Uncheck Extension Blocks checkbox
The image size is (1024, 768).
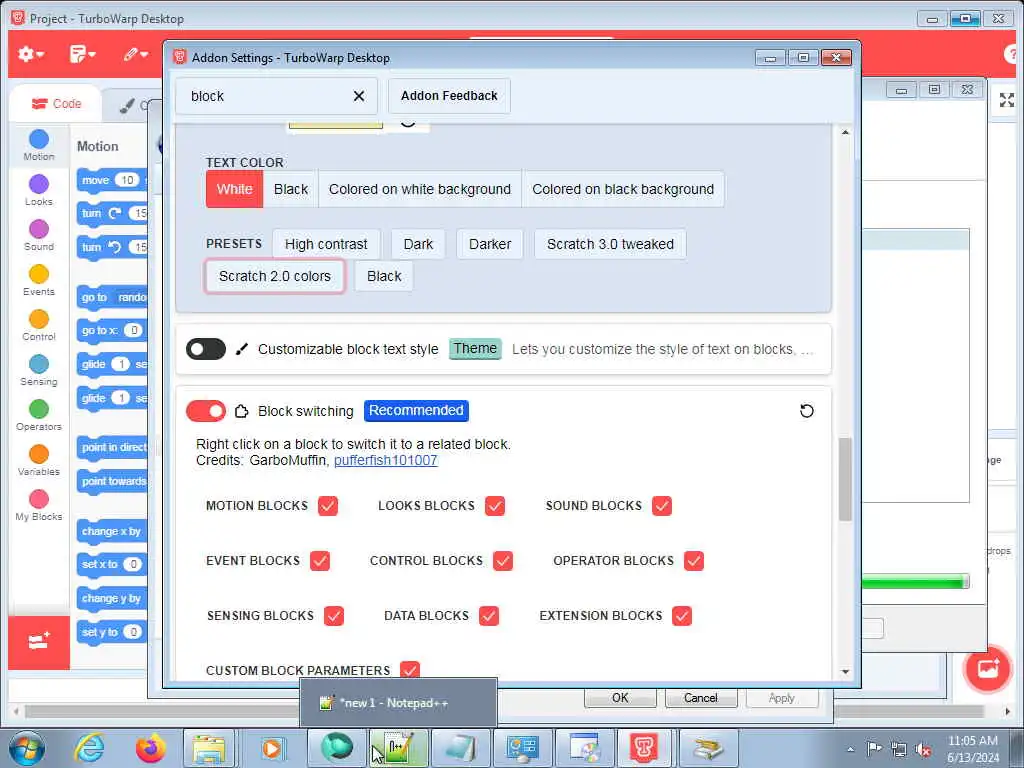coord(682,616)
